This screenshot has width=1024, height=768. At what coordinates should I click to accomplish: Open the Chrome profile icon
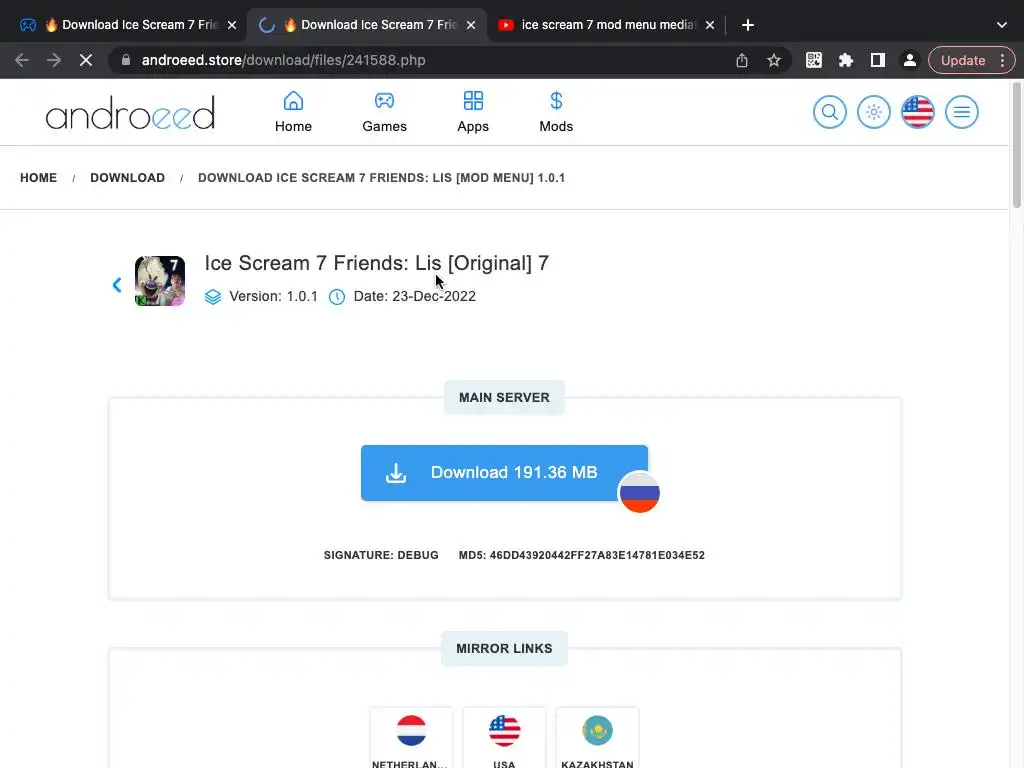pos(909,60)
